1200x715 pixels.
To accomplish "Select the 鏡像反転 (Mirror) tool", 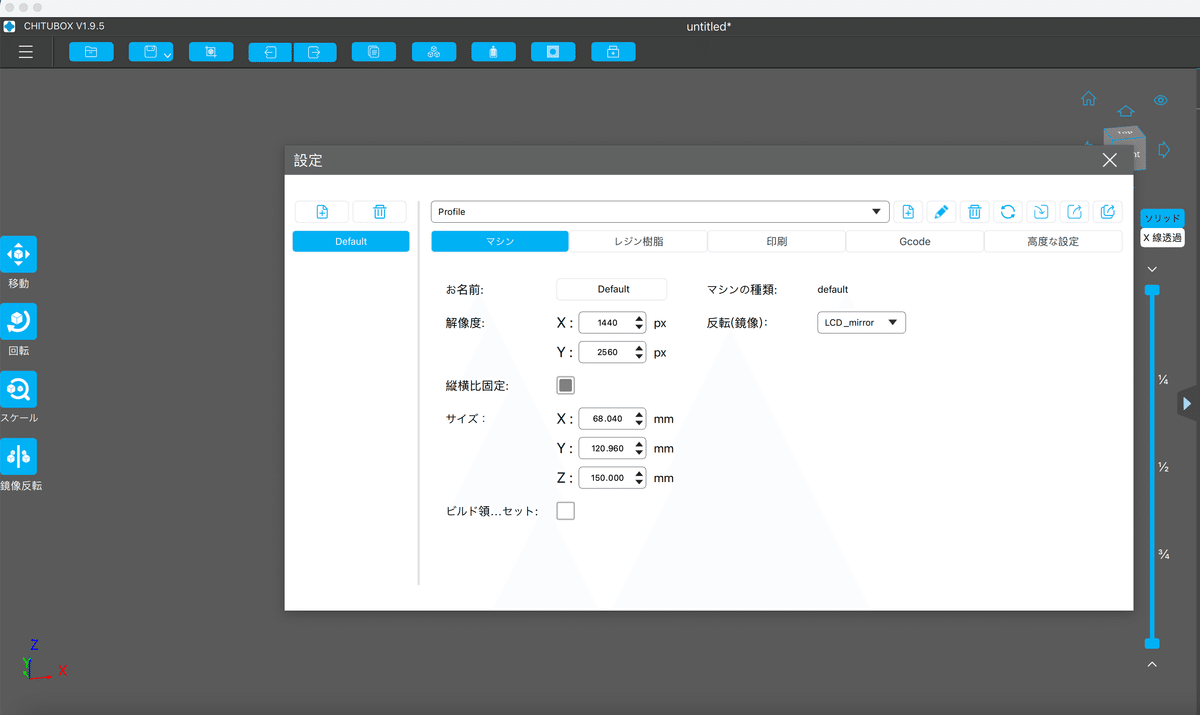I will [19, 457].
